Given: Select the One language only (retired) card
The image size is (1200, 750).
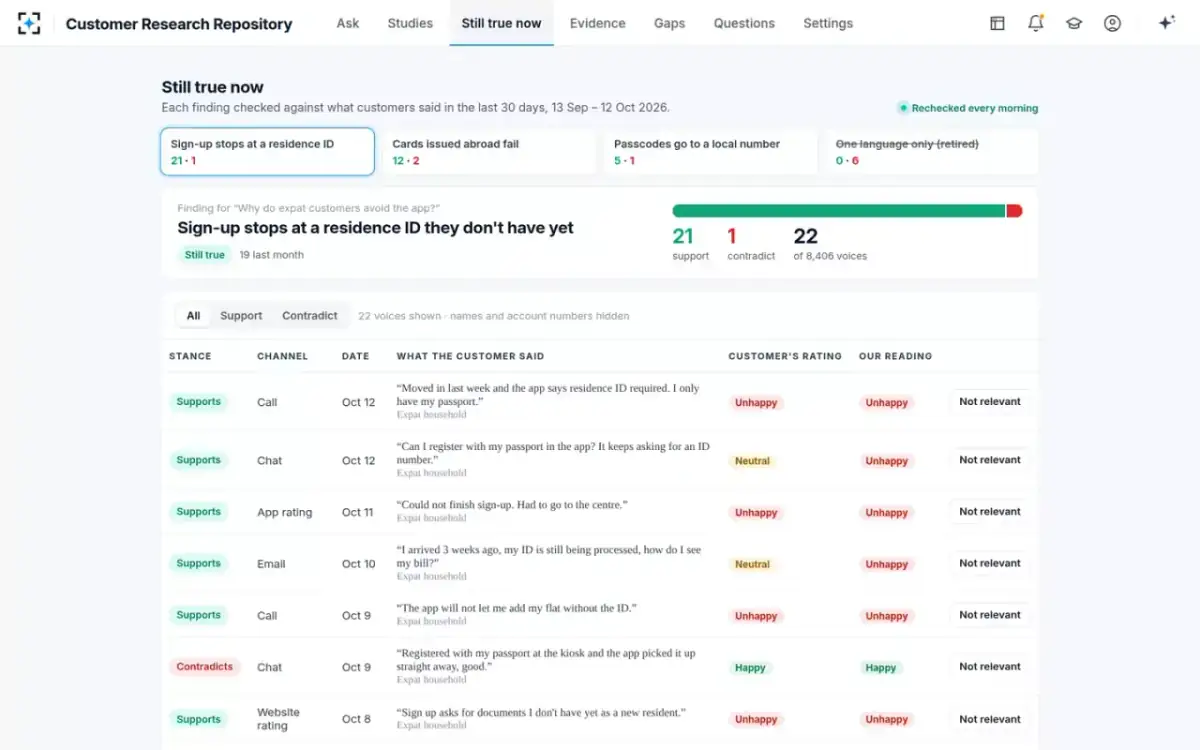Looking at the screenshot, I should [x=932, y=152].
